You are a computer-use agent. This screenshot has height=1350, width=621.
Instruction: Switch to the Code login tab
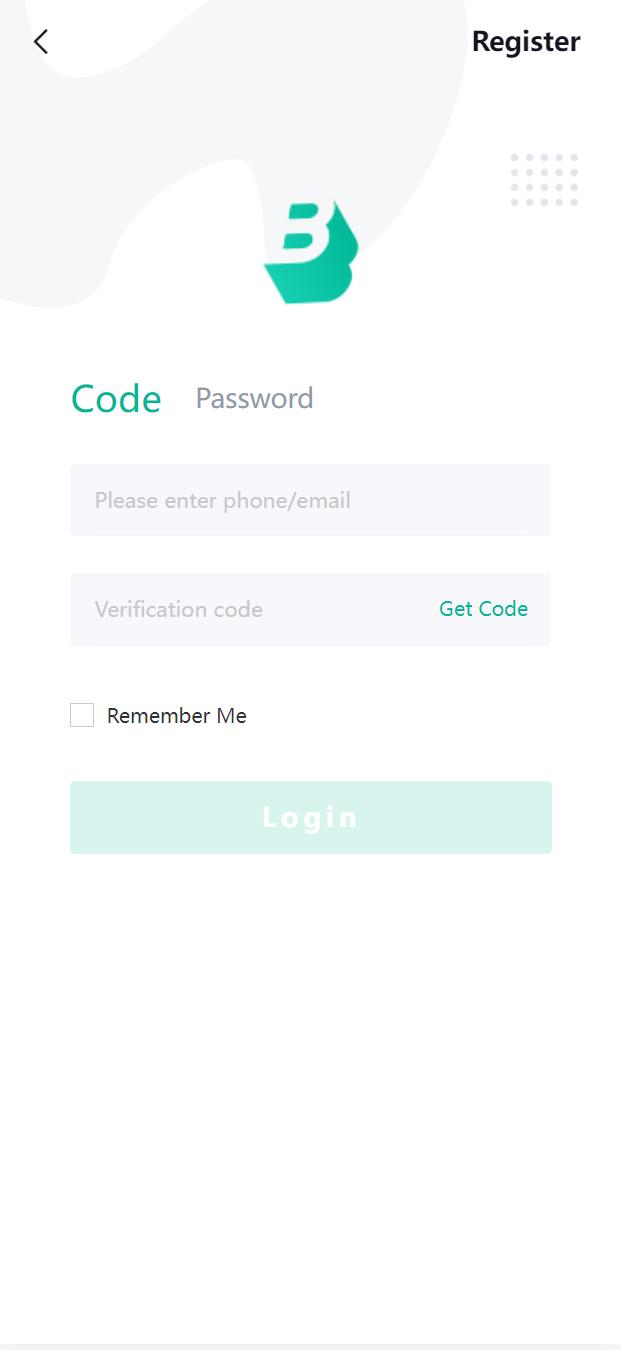coord(116,399)
